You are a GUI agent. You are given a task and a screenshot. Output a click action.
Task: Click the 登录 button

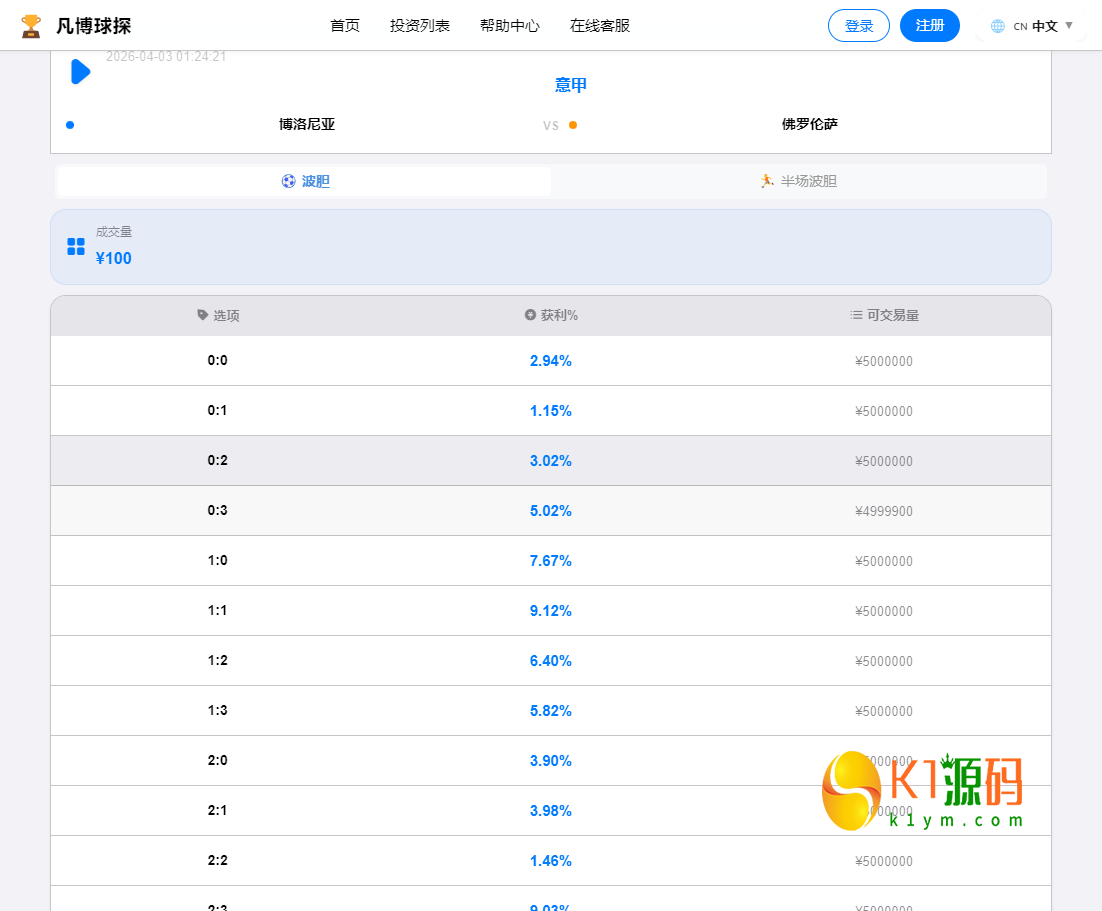tap(858, 26)
